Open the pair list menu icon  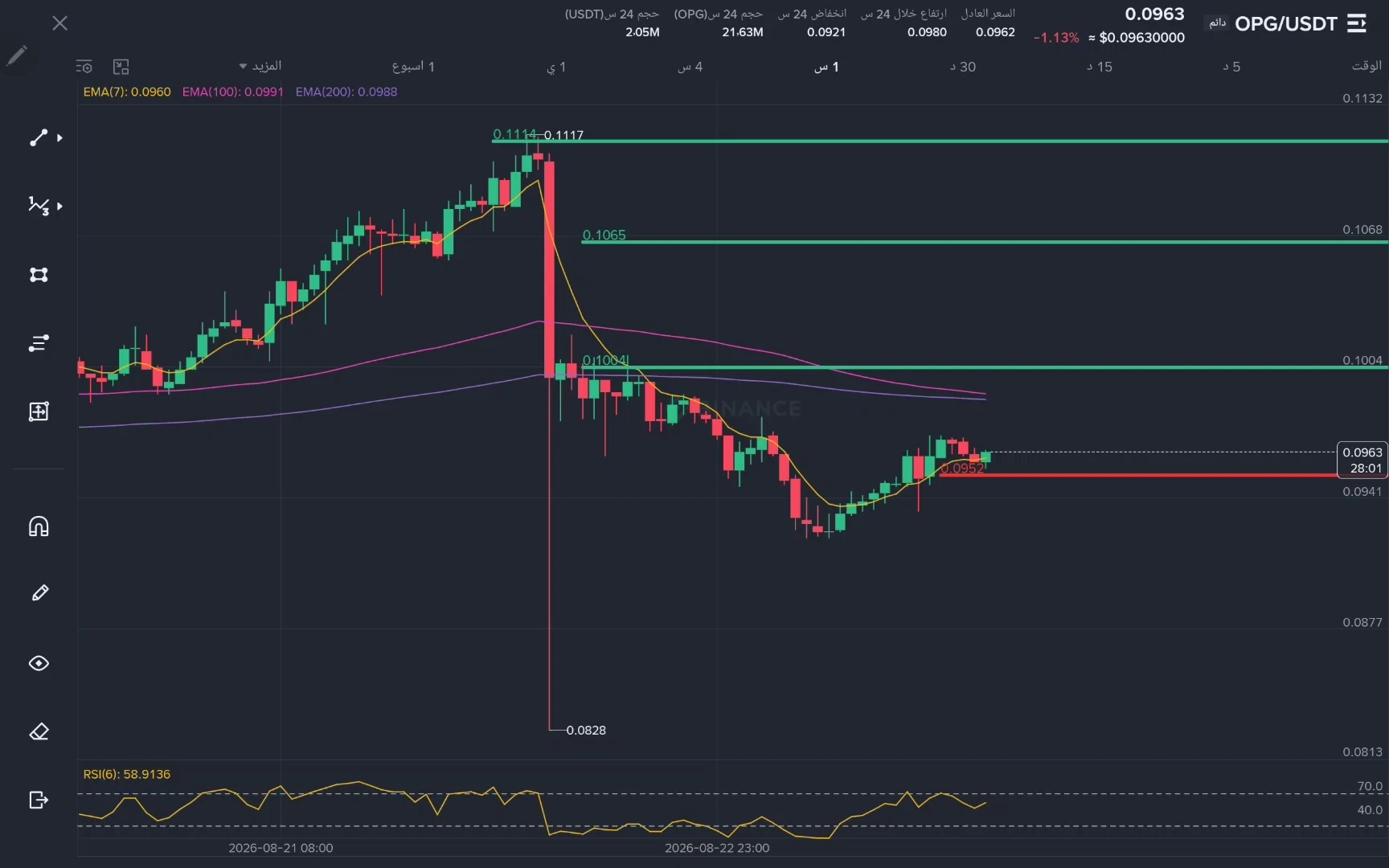[1357, 23]
